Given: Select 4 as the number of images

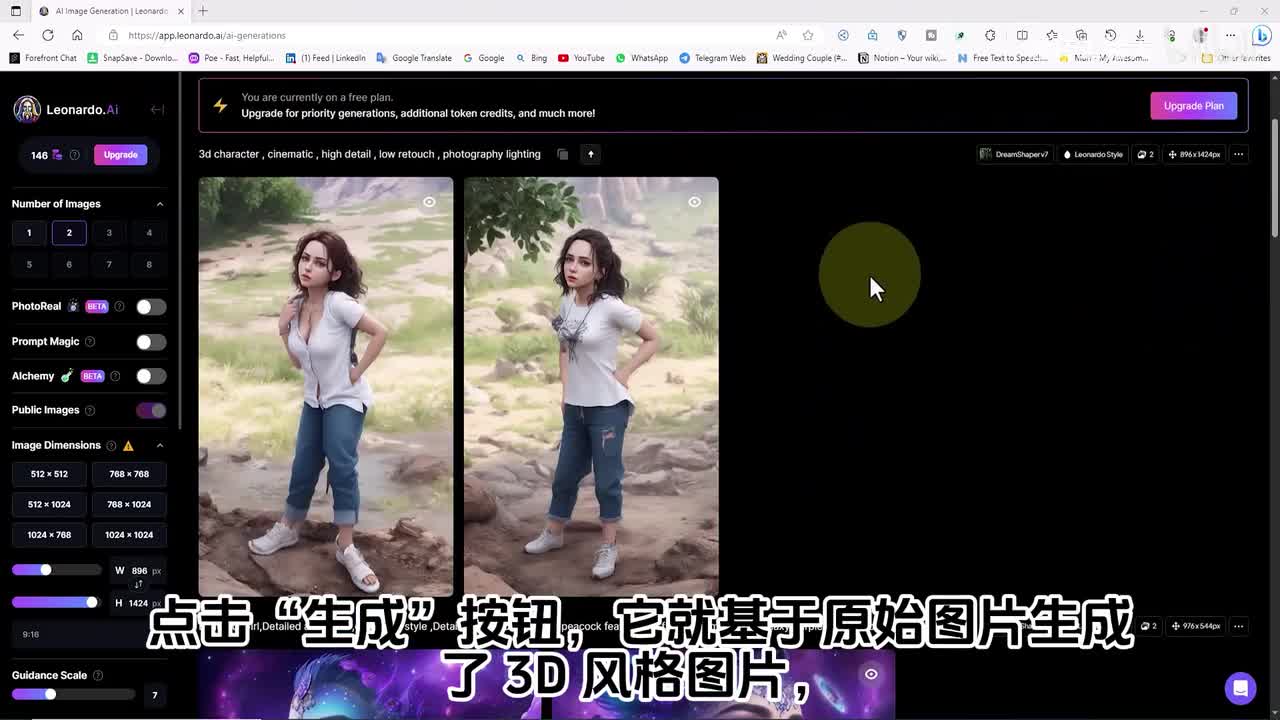Looking at the screenshot, I should click(x=149, y=233).
